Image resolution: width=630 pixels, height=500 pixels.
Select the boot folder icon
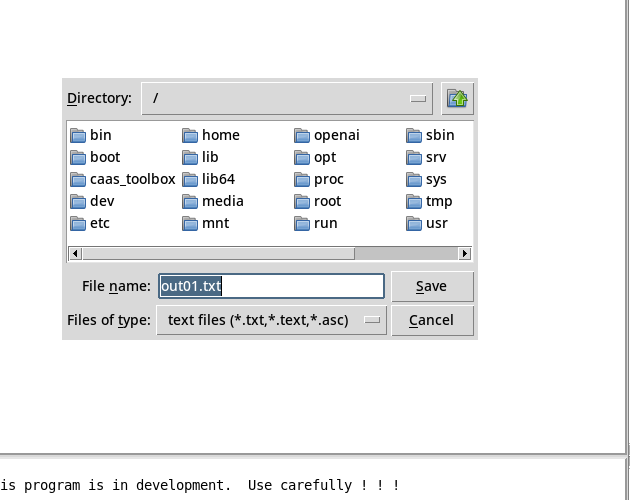tap(78, 158)
